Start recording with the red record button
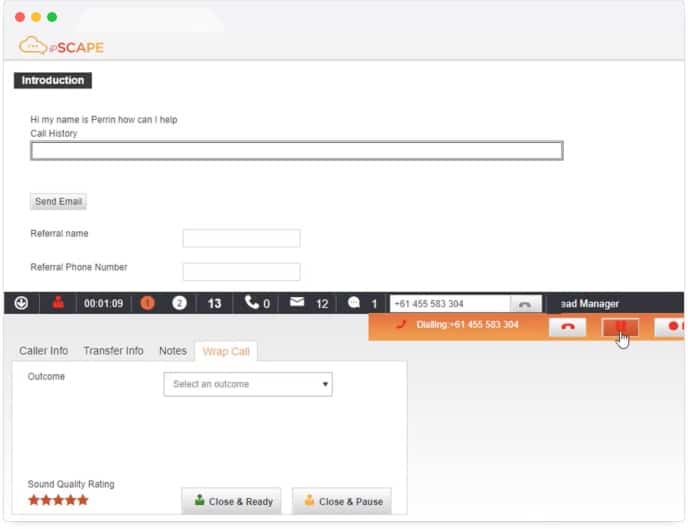 click(671, 326)
